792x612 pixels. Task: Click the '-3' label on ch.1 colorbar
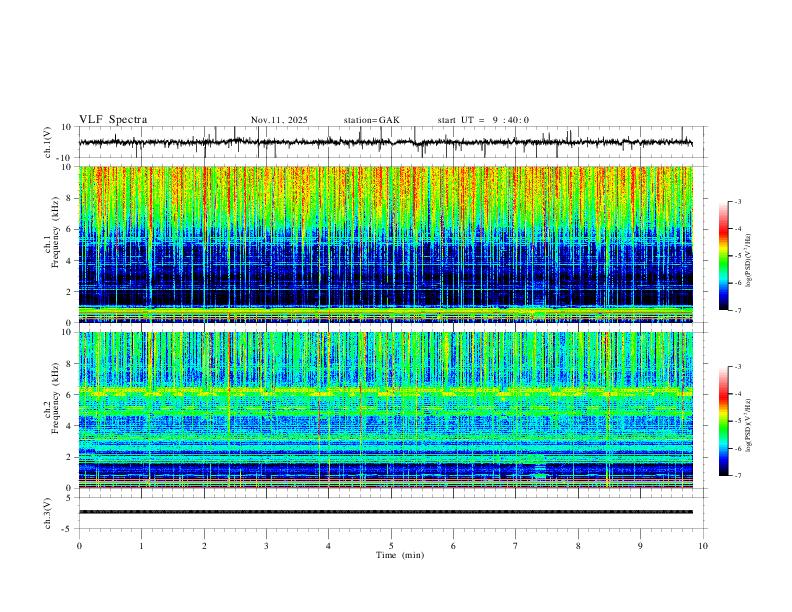tap(737, 201)
